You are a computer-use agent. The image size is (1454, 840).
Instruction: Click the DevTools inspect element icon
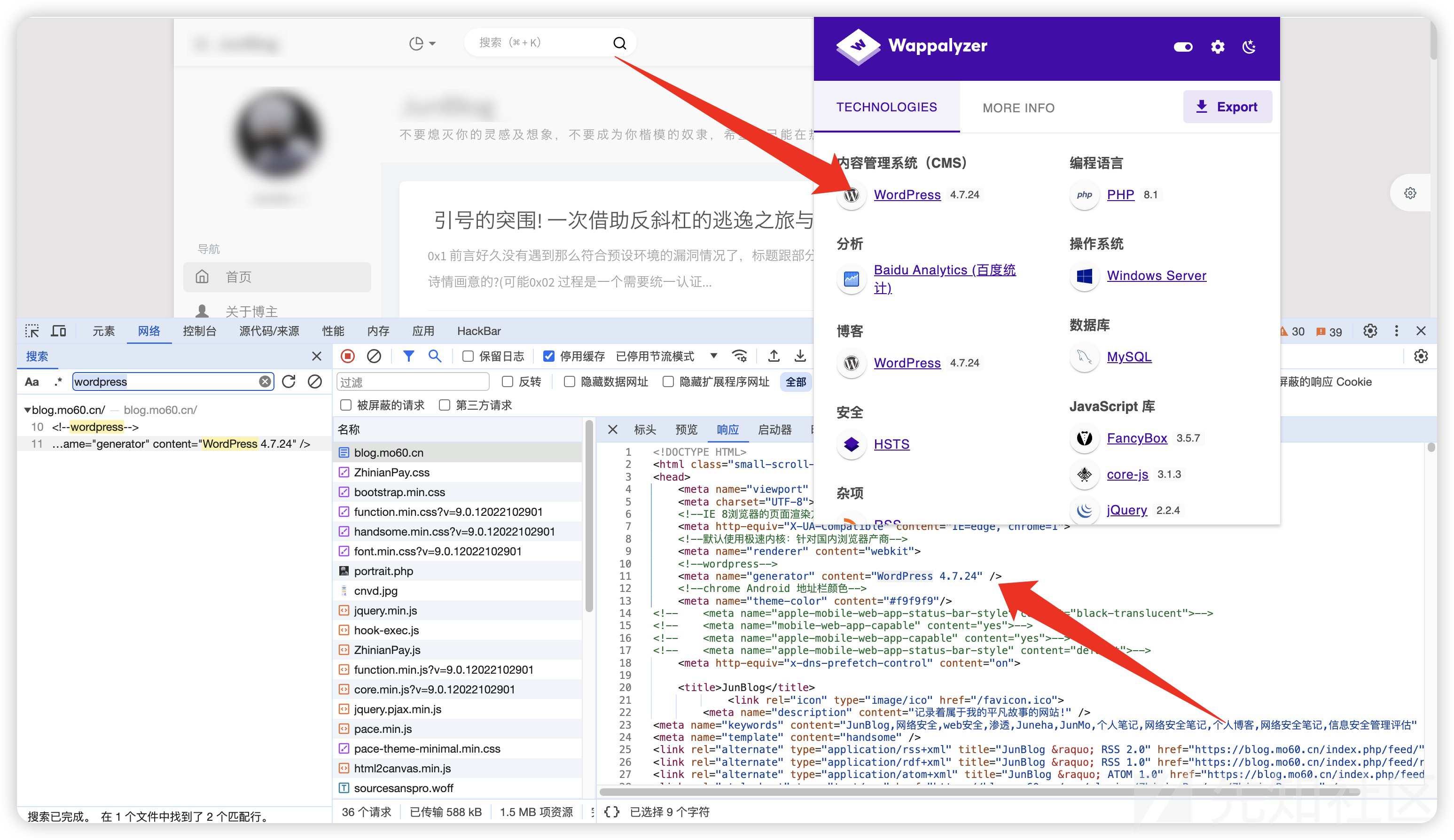pyautogui.click(x=32, y=331)
